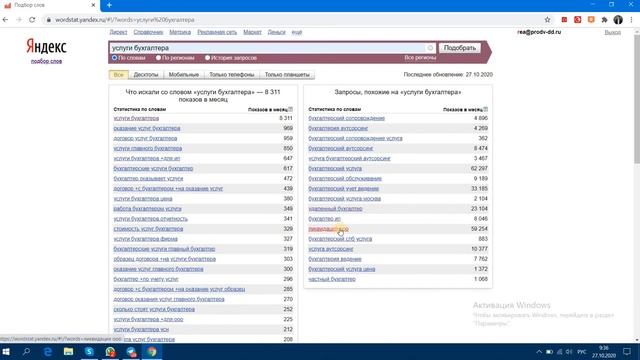The image size is (640, 360).
Task: Open a new browser tab
Action: (x=109, y=5)
